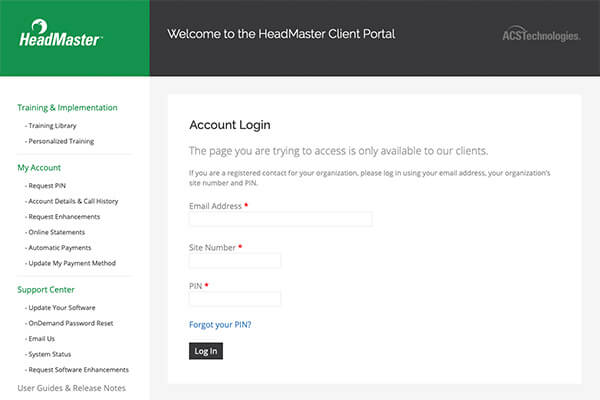Click the Account Login heading
600x400 pixels.
[230, 125]
